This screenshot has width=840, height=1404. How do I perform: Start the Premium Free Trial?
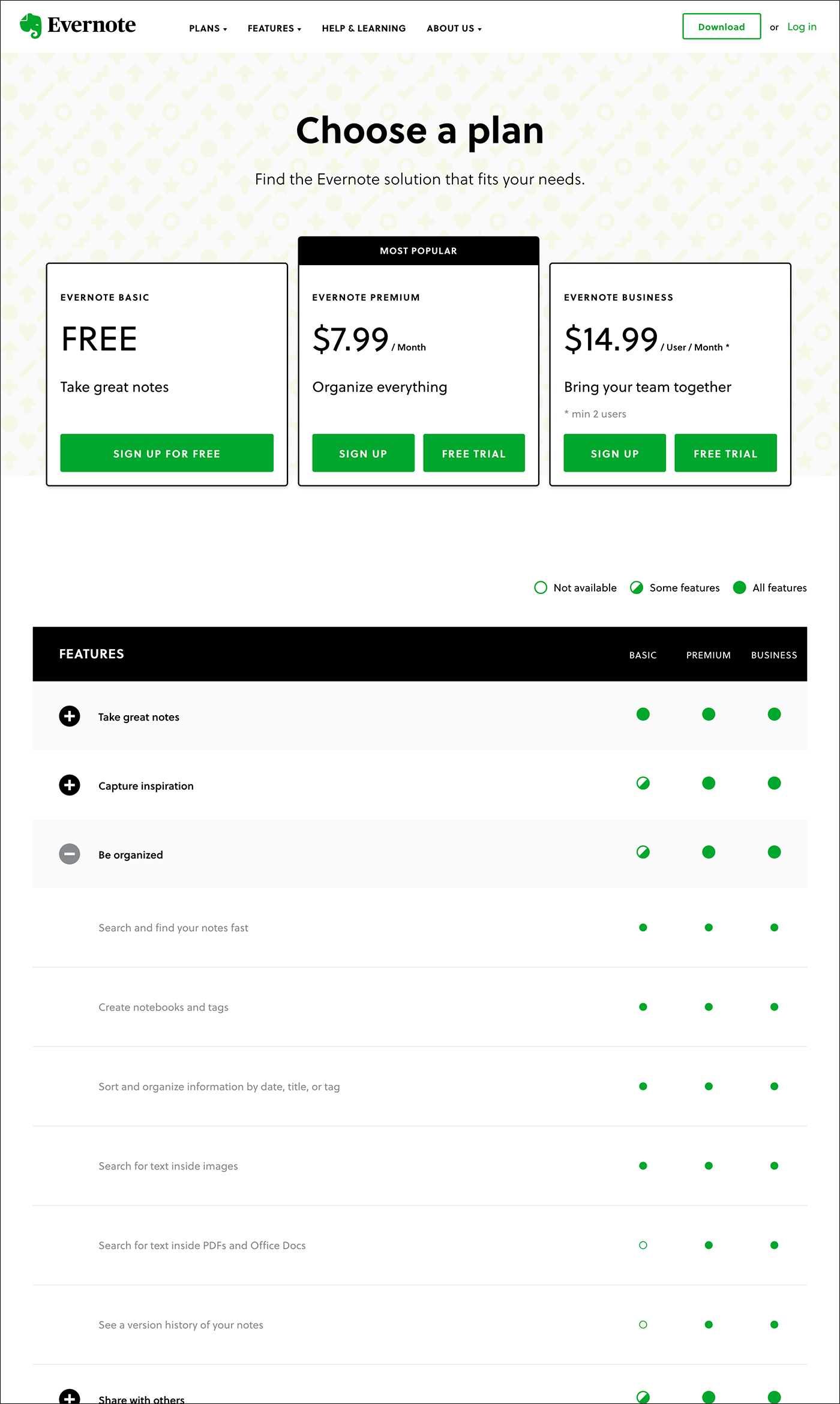click(x=474, y=453)
